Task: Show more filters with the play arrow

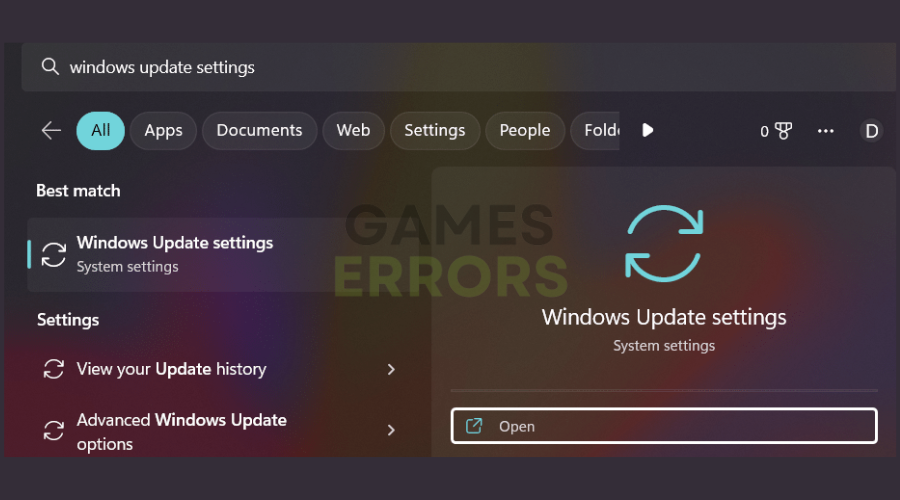Action: pyautogui.click(x=647, y=130)
